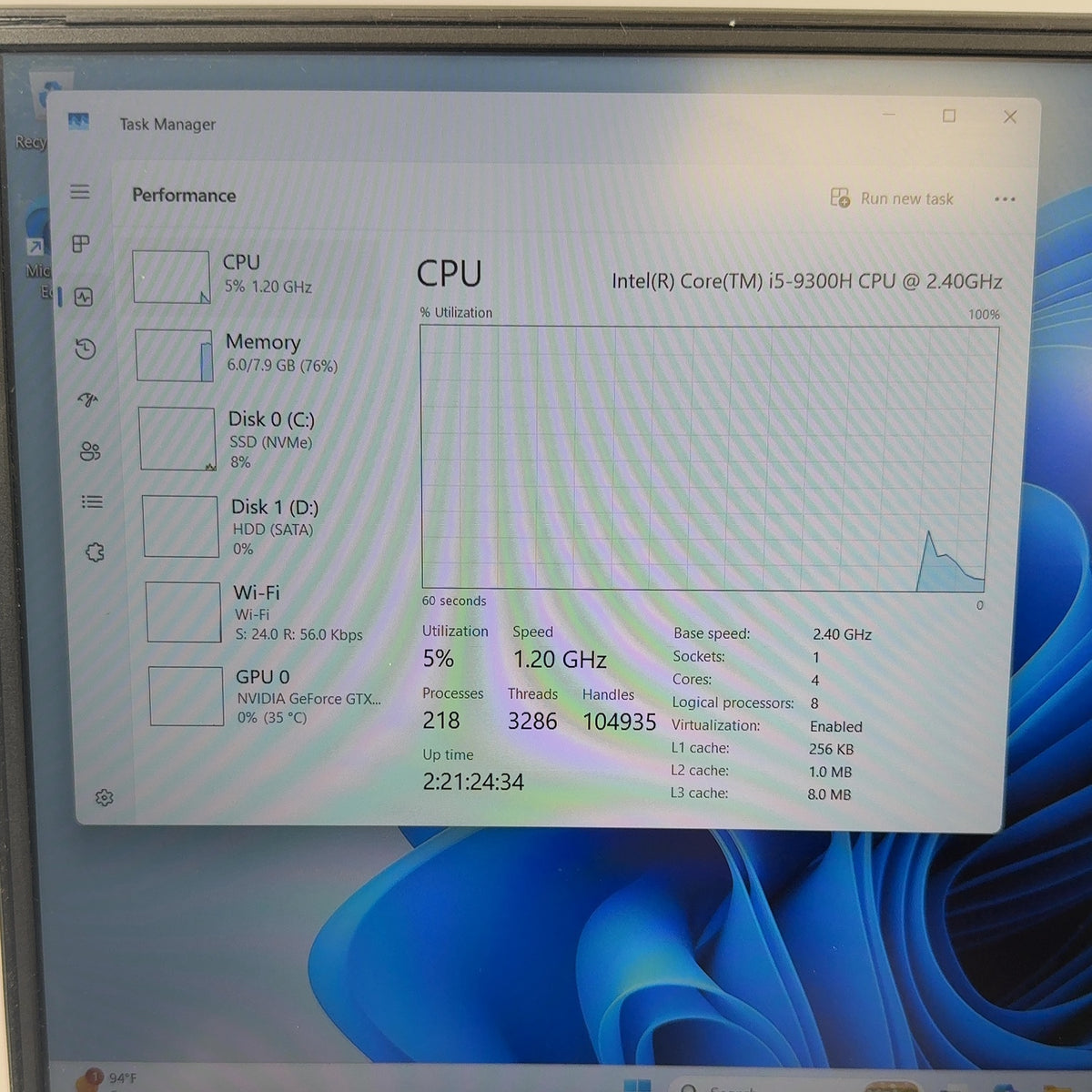This screenshot has width=1092, height=1092.
Task: Click Run new task
Action: pyautogui.click(x=892, y=198)
